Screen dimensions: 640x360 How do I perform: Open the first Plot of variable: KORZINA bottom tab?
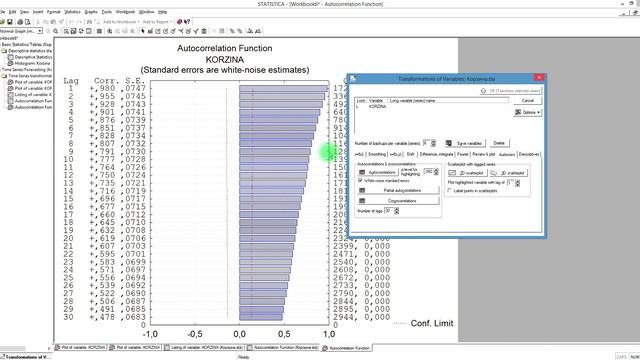point(81,348)
